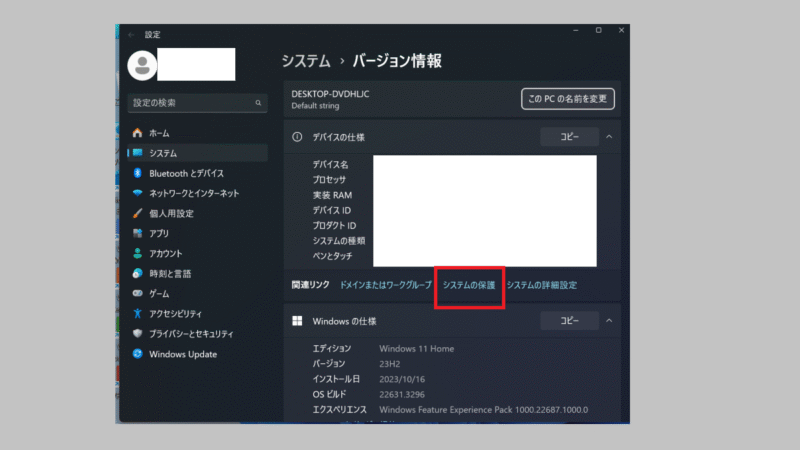
Task: Click この PC の名前を変更 button
Action: tap(567, 99)
